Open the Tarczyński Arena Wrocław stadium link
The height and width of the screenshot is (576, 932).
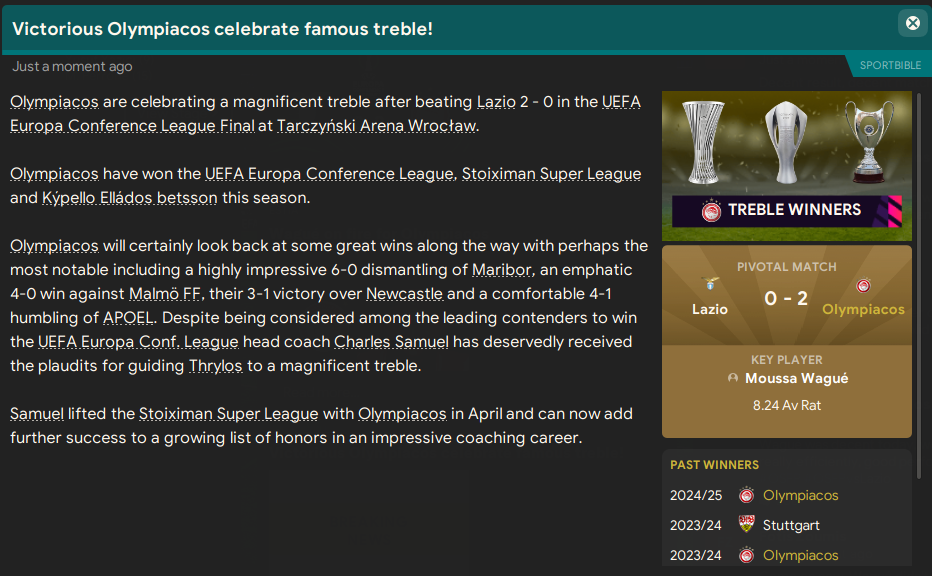pyautogui.click(x=377, y=125)
